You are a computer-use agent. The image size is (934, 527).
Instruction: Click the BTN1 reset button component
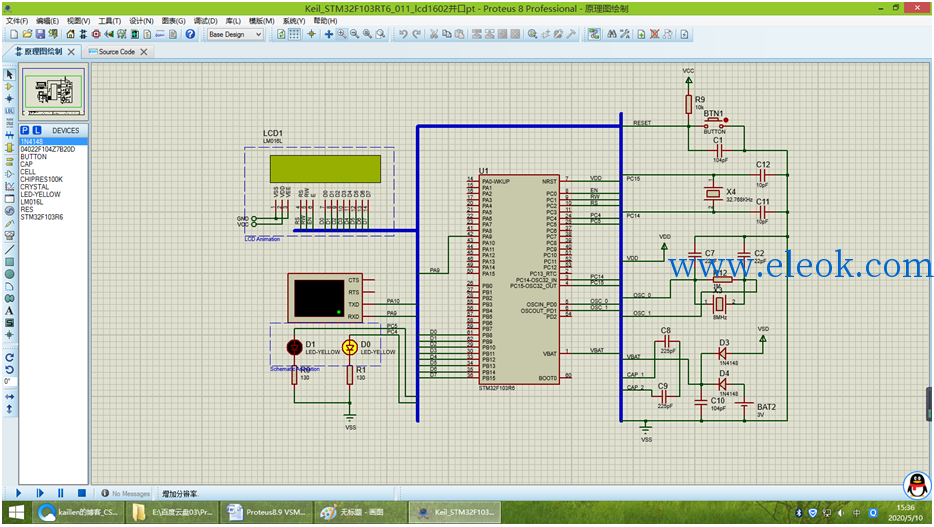pos(714,125)
